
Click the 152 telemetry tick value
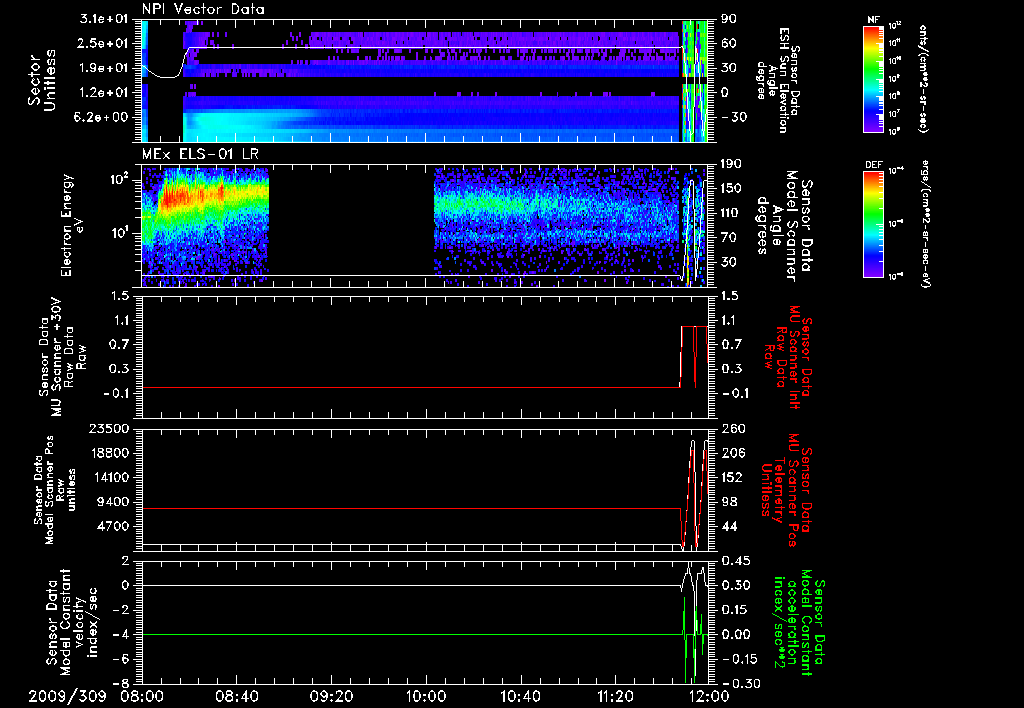pyautogui.click(x=732, y=477)
